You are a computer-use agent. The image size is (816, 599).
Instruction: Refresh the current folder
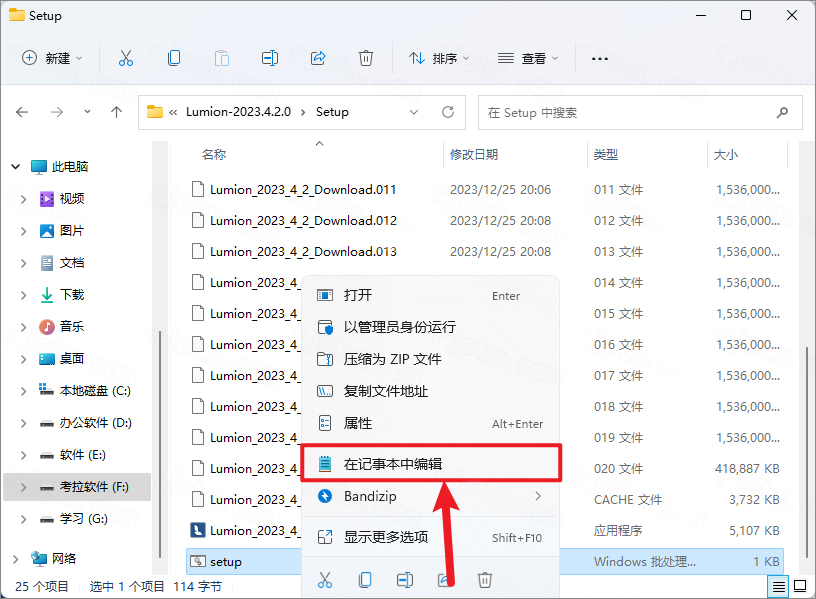[448, 112]
